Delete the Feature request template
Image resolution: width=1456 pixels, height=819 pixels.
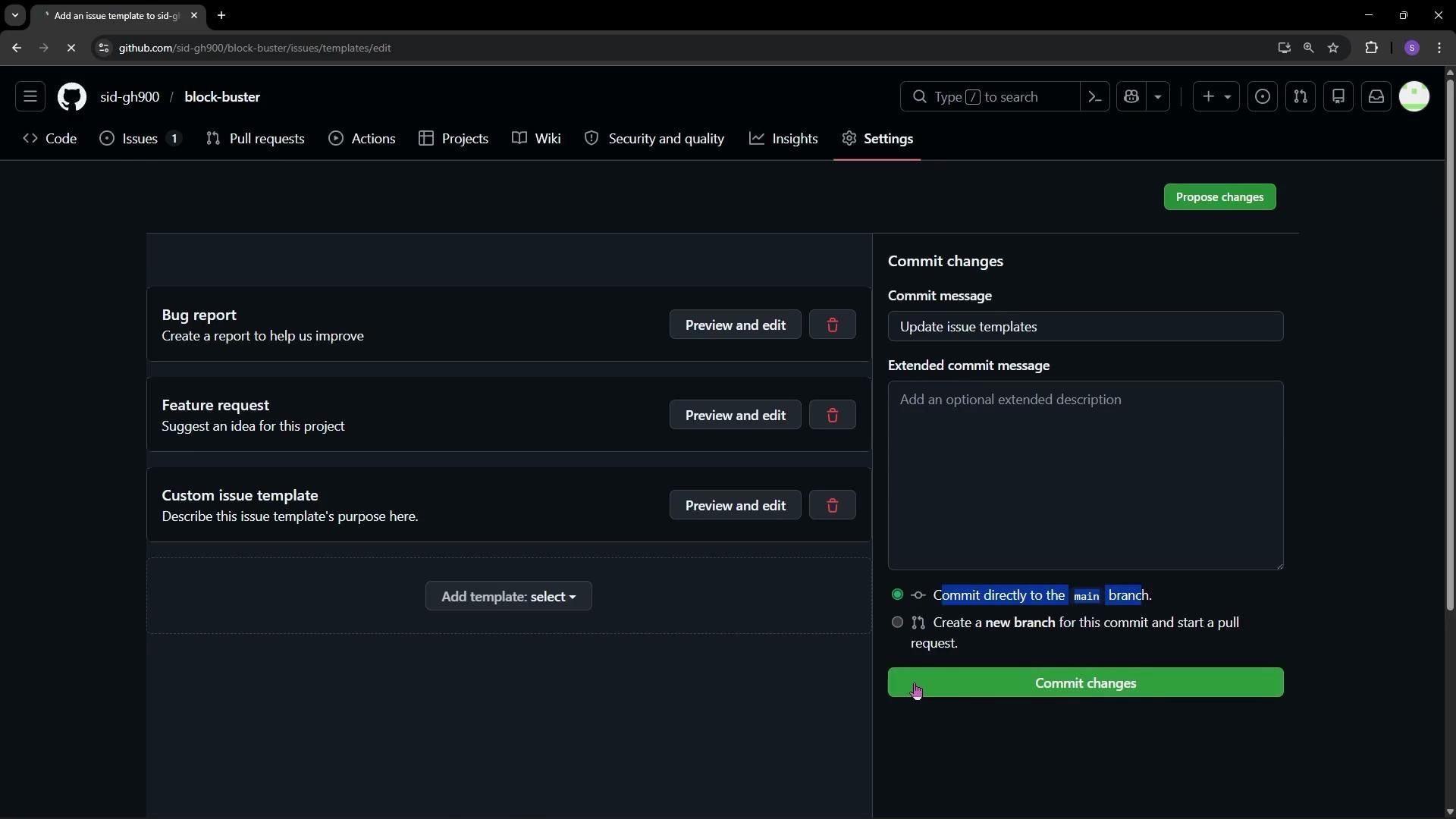point(833,416)
